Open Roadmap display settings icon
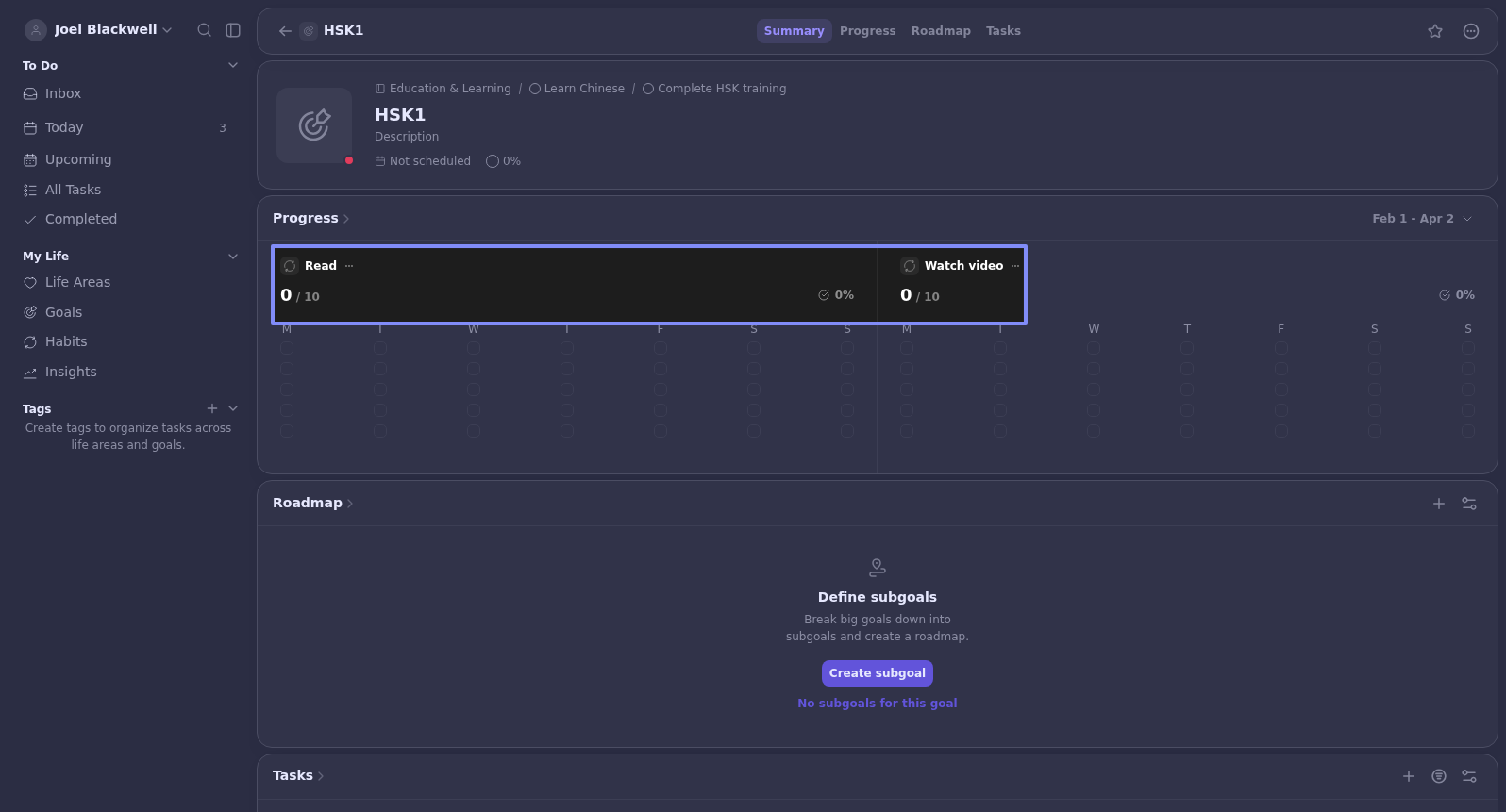The image size is (1506, 812). (1469, 504)
